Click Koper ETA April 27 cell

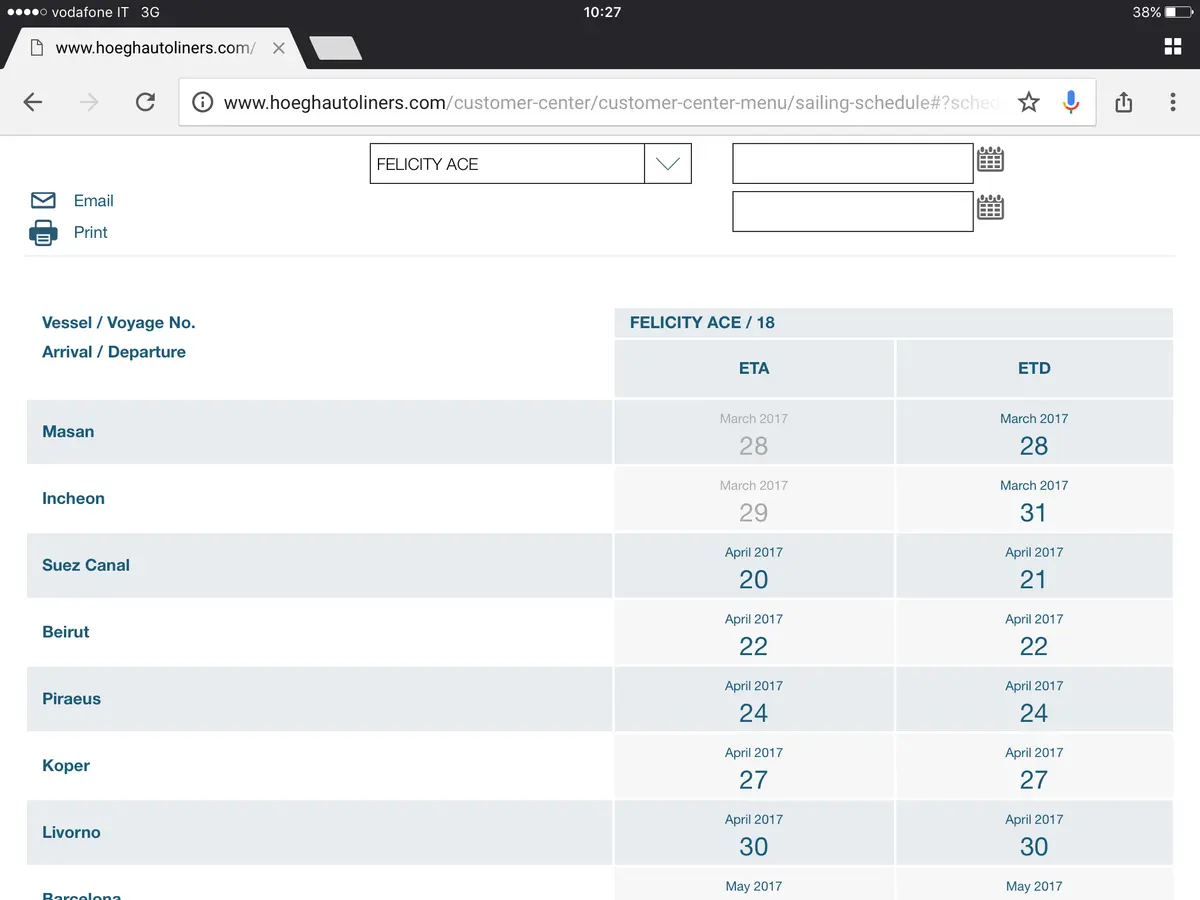(754, 767)
